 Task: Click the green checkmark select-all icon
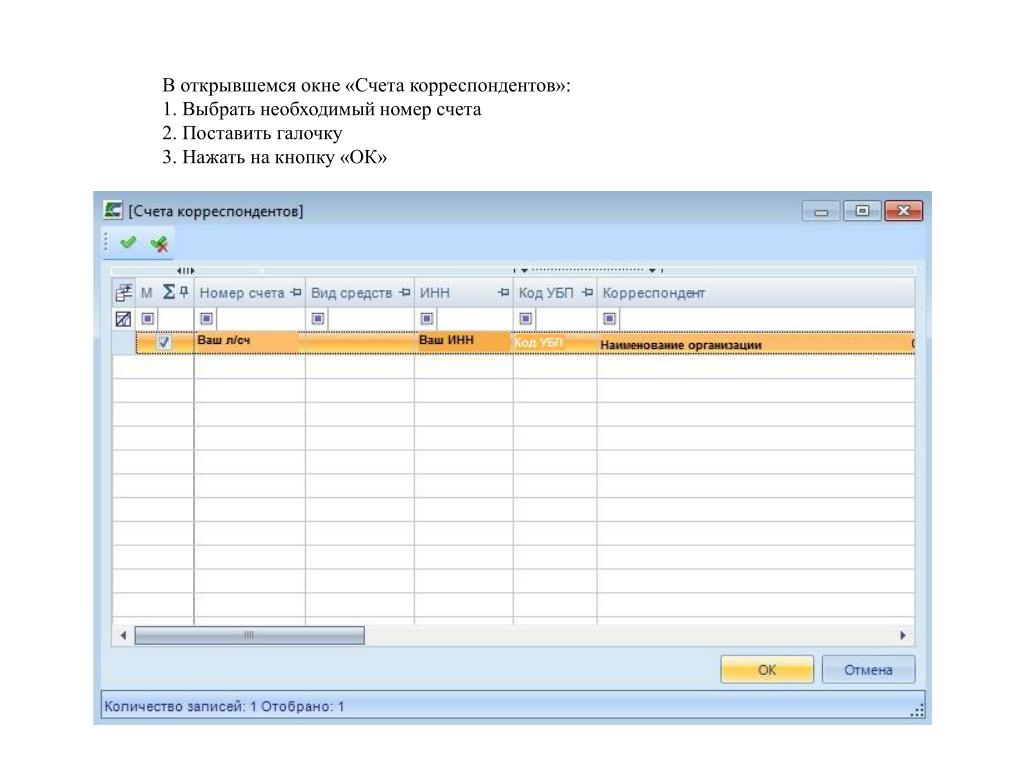point(128,243)
